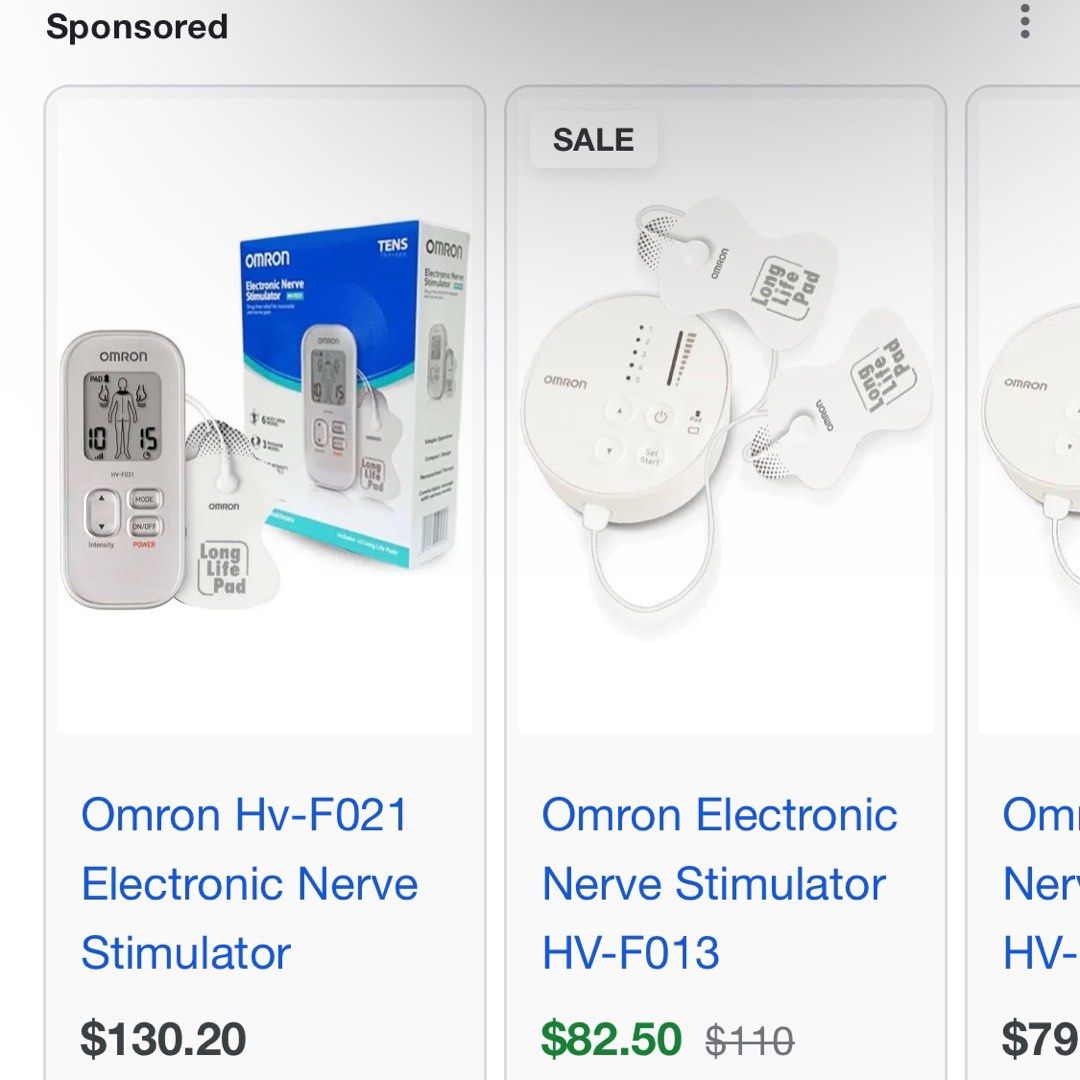The width and height of the screenshot is (1080, 1080).
Task: Open the Omron Hv-F021 Electronic Nerve Stimulator link
Action: pos(250,883)
